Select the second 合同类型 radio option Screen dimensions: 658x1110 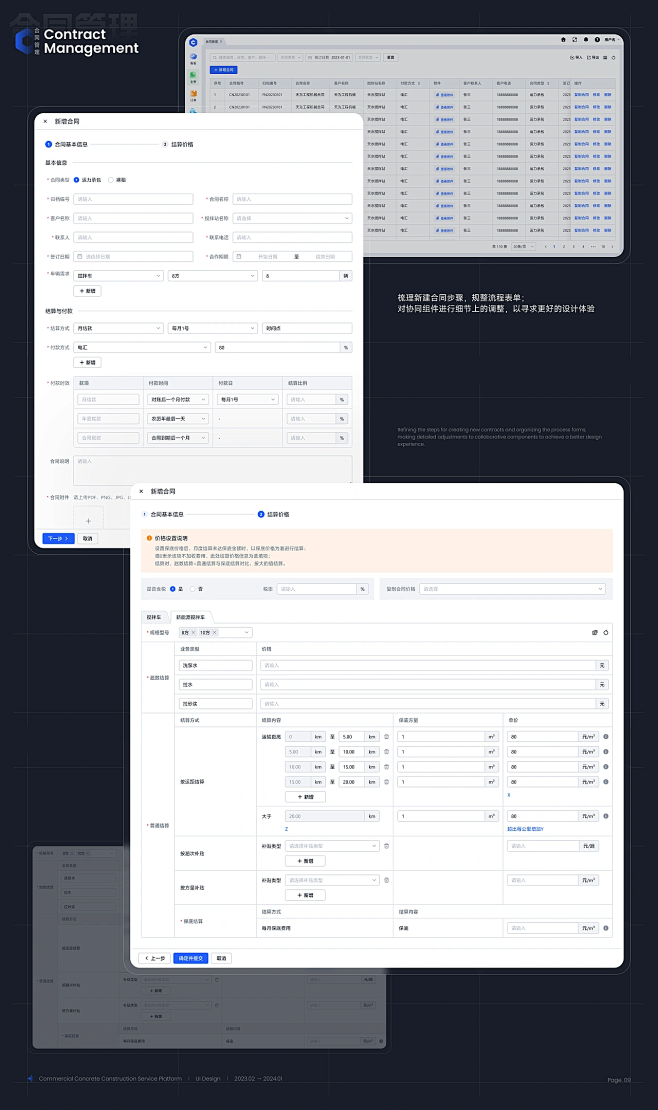[x=111, y=180]
